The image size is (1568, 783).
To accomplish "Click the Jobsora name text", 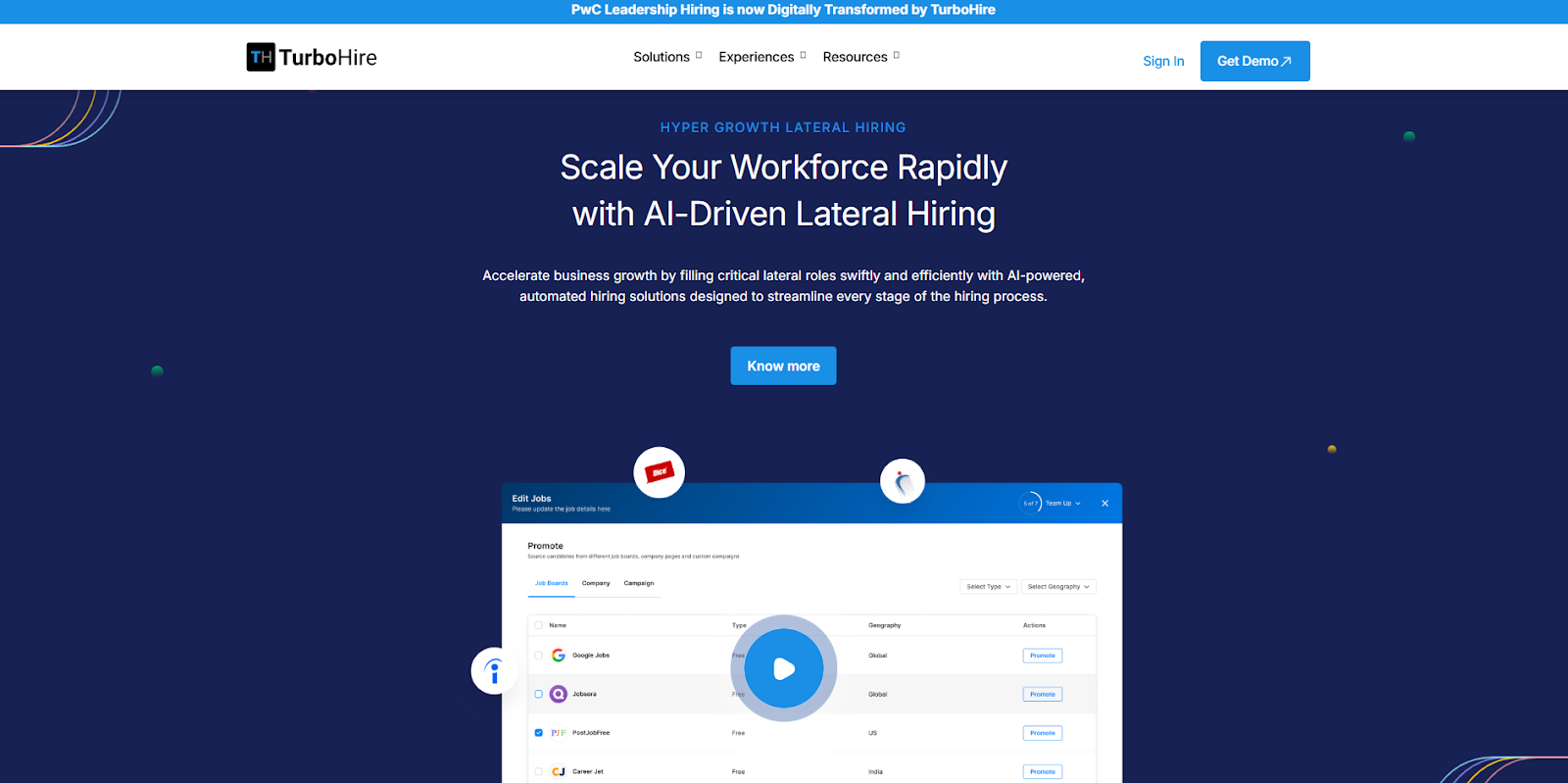I will (584, 694).
